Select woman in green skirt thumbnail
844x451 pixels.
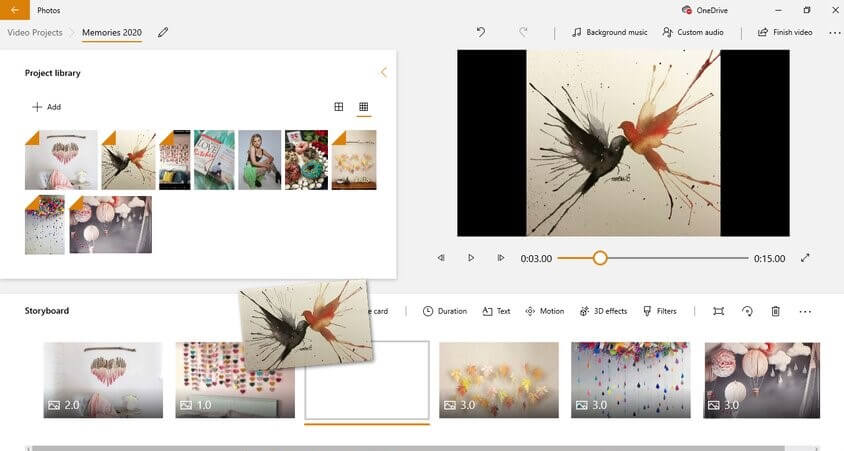260,160
